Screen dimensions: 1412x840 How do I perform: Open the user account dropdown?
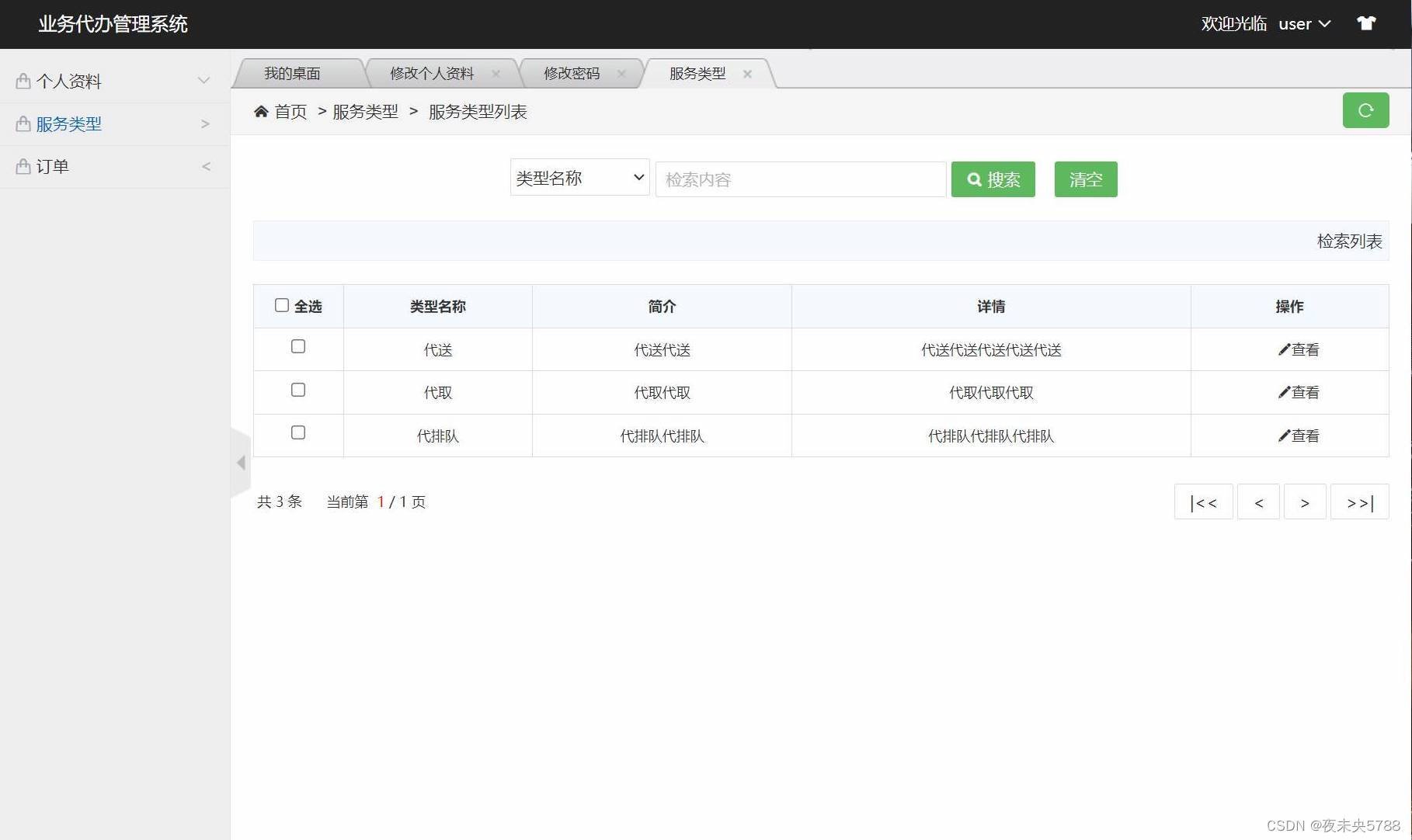1305,24
